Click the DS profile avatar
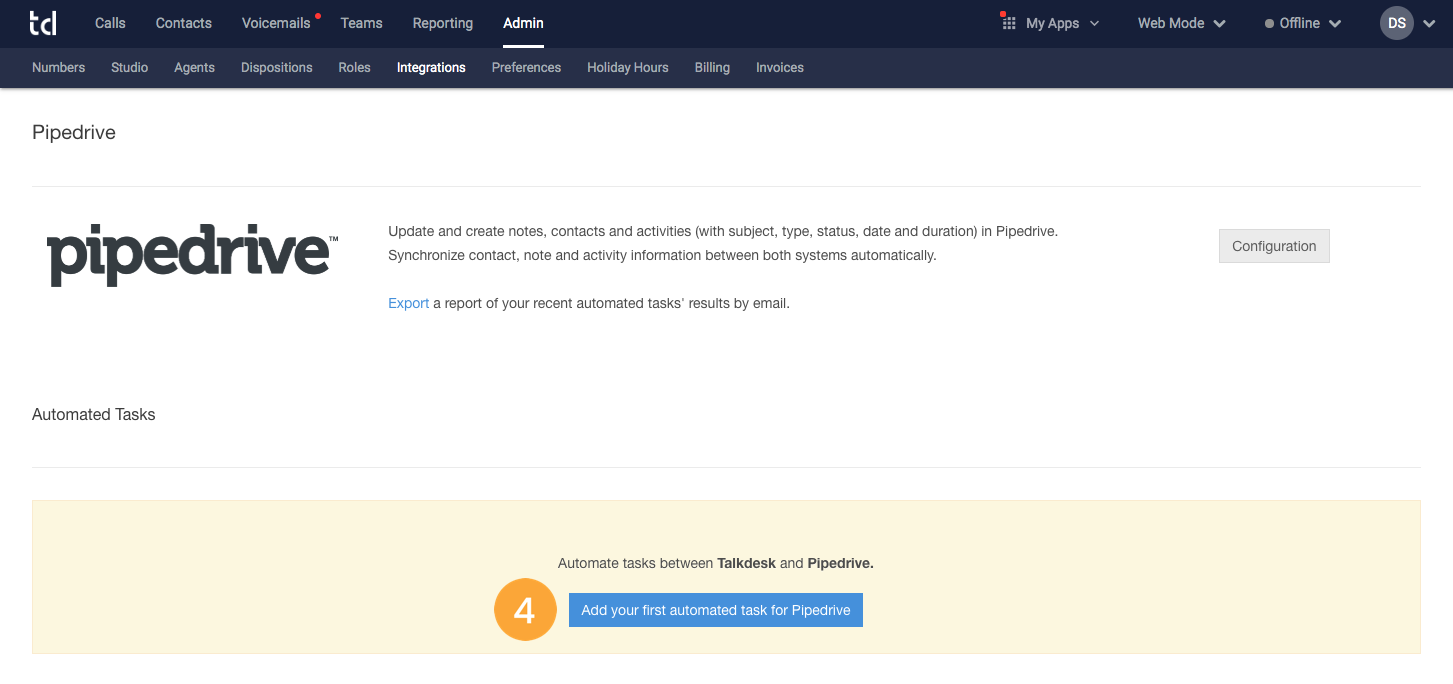 pyautogui.click(x=1396, y=23)
